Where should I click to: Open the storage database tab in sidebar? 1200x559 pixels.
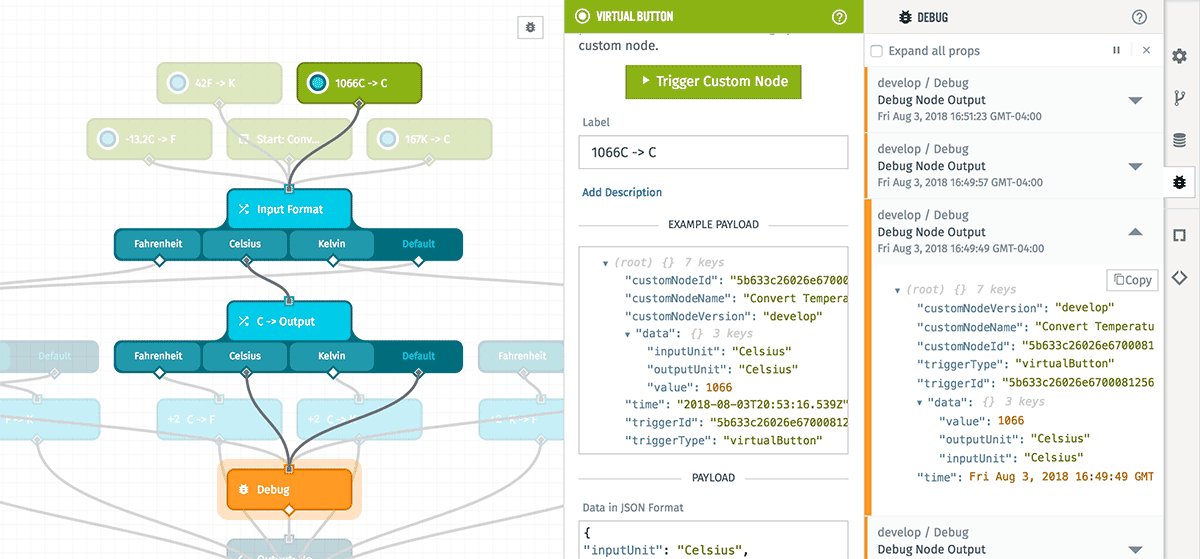click(x=1180, y=141)
